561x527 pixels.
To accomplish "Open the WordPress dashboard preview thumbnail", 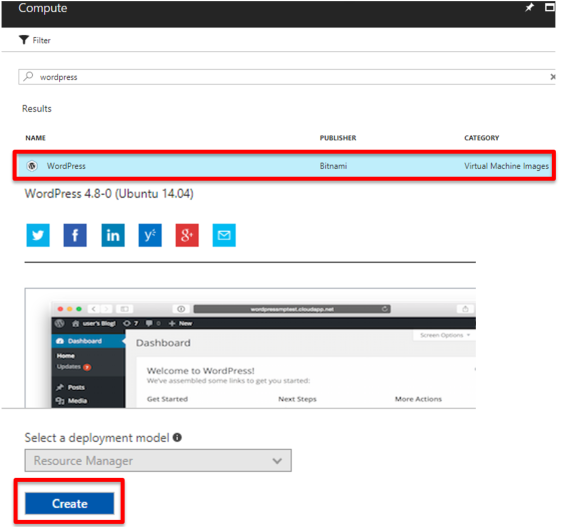I will pyautogui.click(x=250, y=348).
